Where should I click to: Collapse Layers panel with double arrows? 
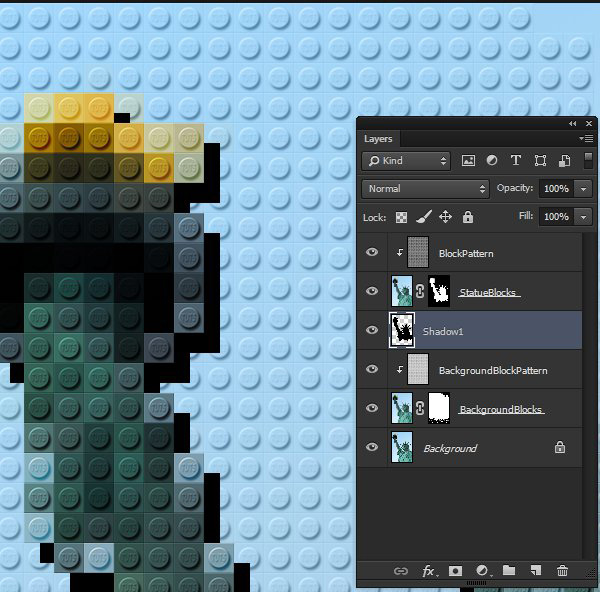[572, 123]
